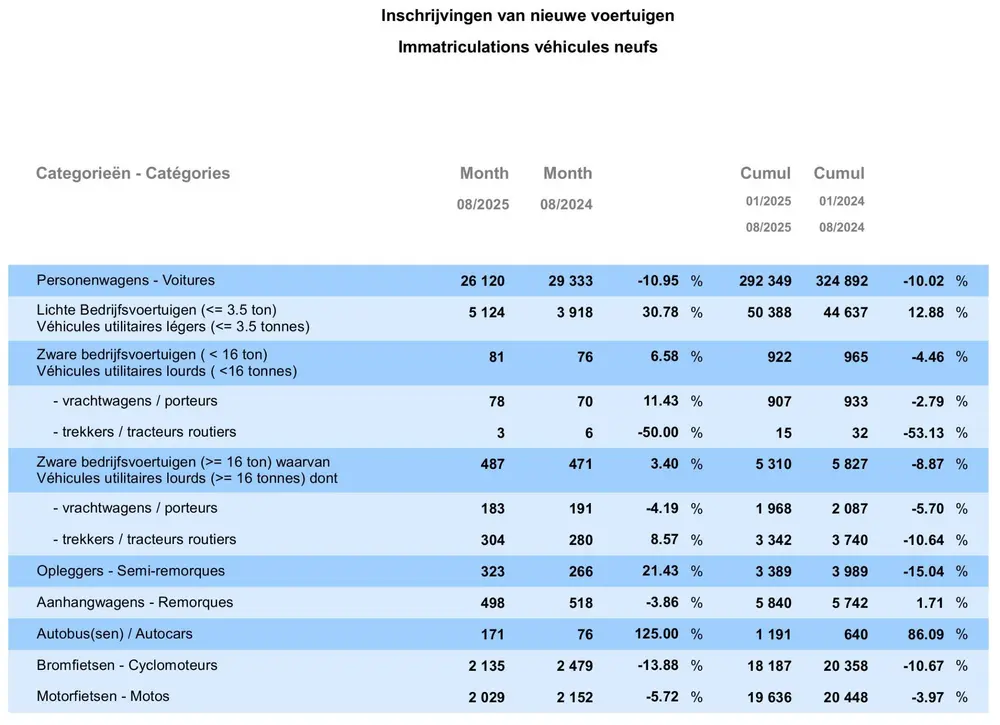Click the -8.87 percentage value
The image size is (1000, 725).
click(927, 464)
